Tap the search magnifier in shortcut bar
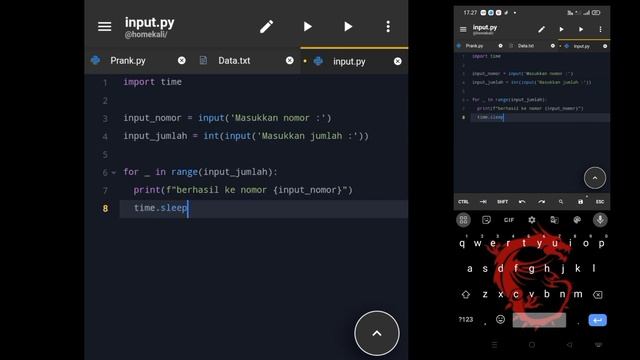 tap(561, 202)
